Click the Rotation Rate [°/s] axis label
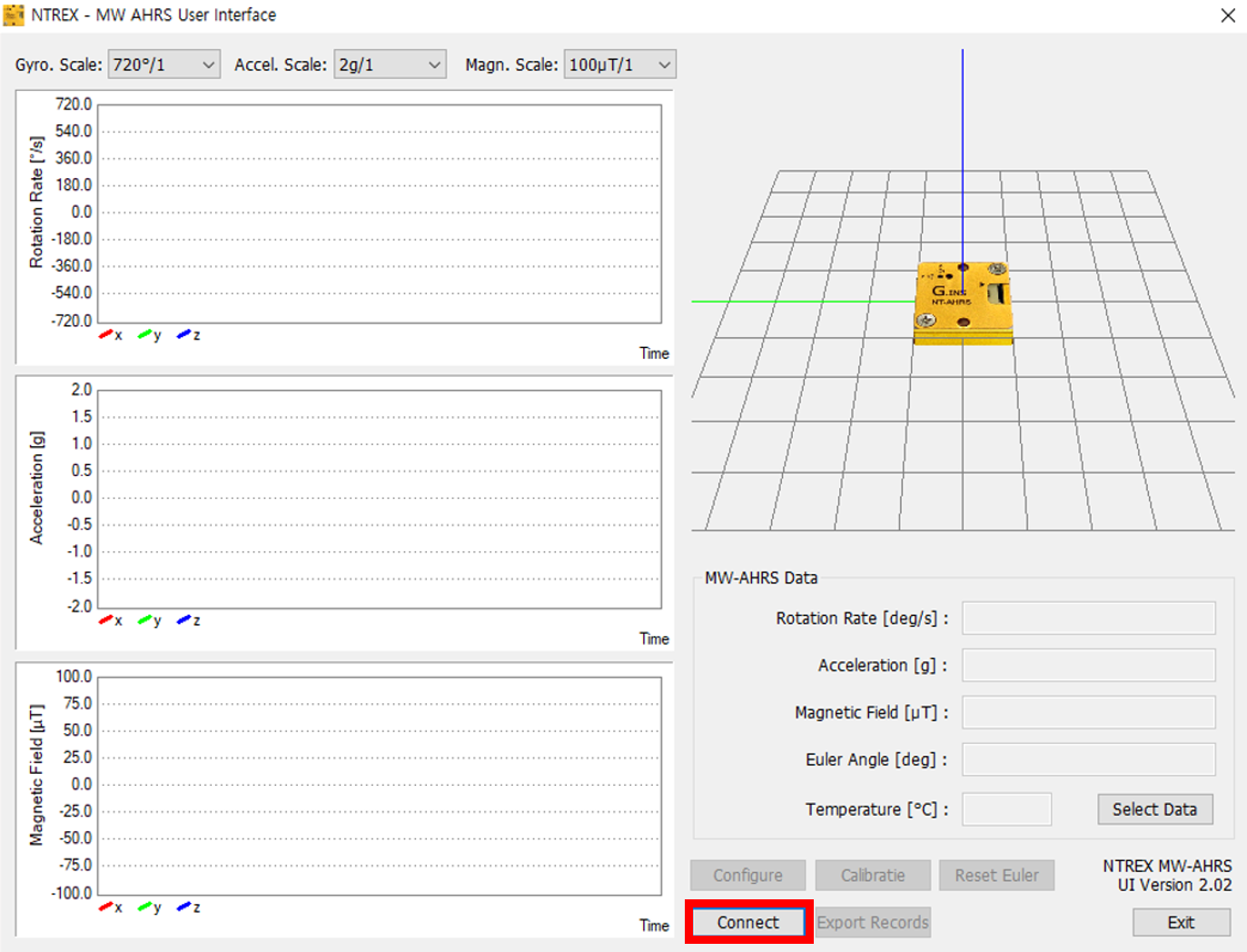This screenshot has width=1247, height=952. coord(36,203)
